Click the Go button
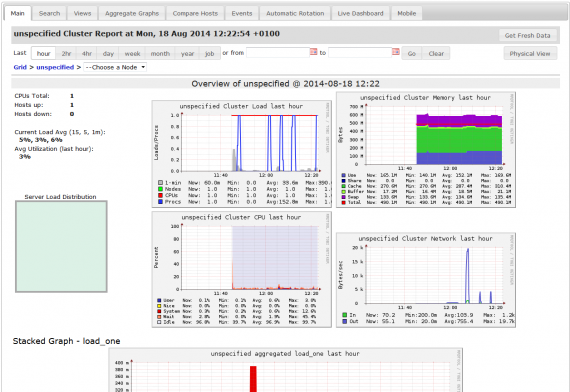Viewport: 570px width, 392px height. (x=412, y=53)
